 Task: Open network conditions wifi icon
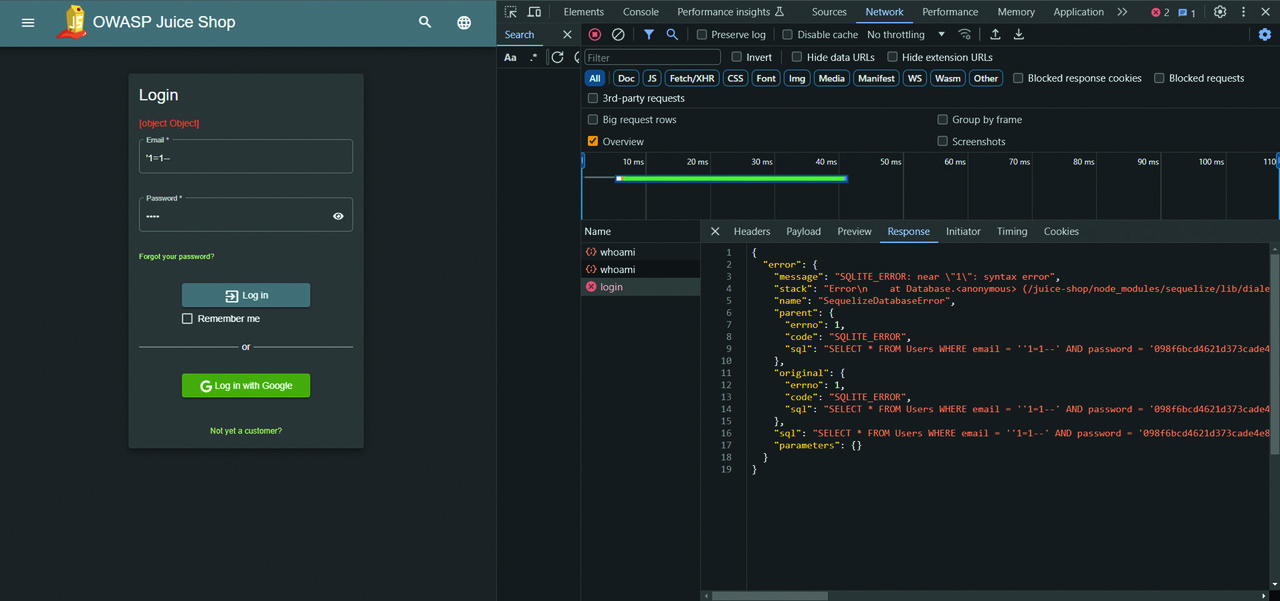[x=964, y=34]
